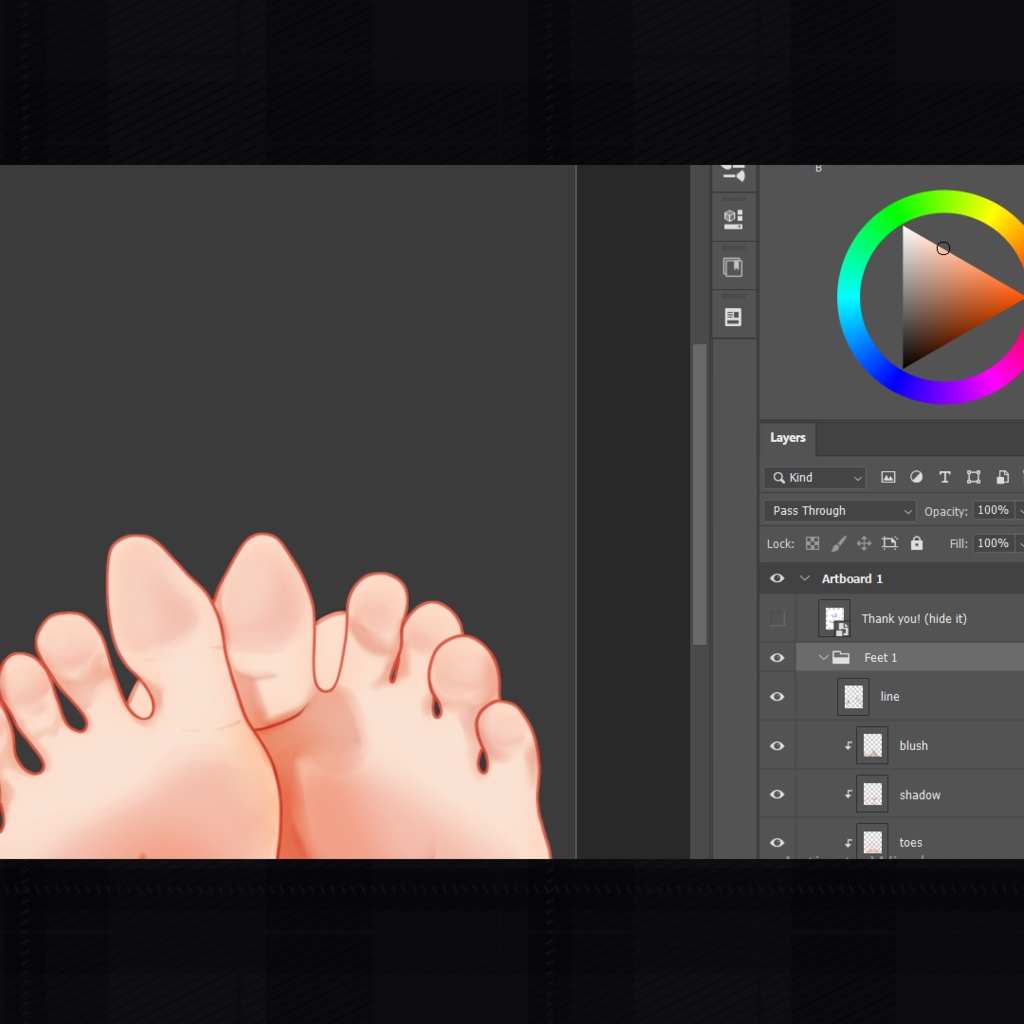Hide the line layer
1024x1024 pixels.
pyautogui.click(x=777, y=696)
